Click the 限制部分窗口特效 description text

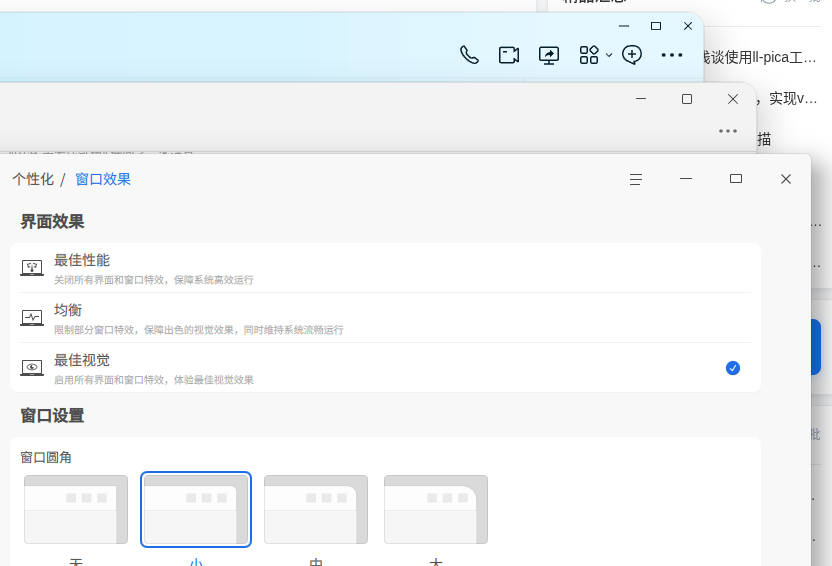click(198, 330)
